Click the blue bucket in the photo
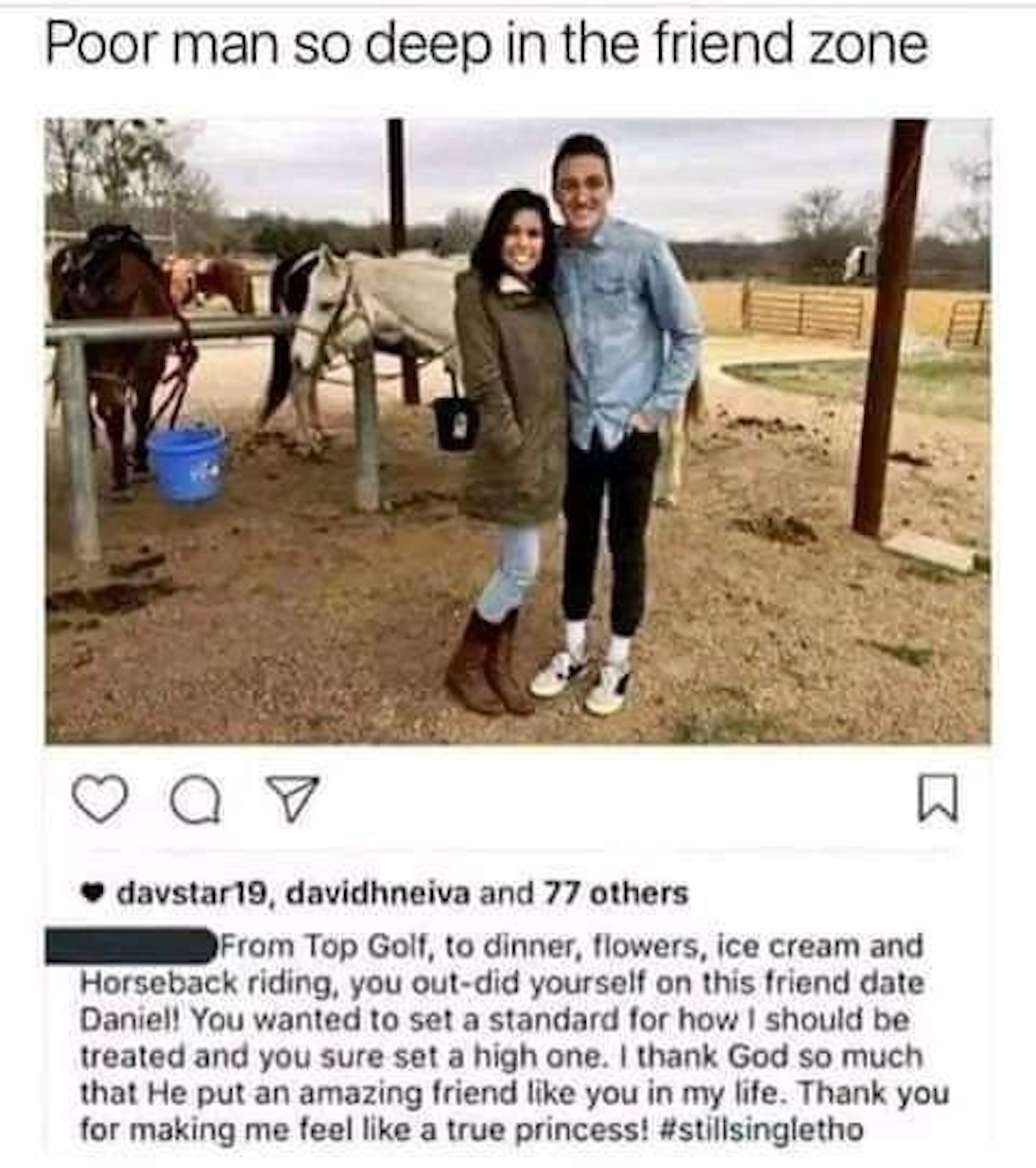 pos(186,462)
